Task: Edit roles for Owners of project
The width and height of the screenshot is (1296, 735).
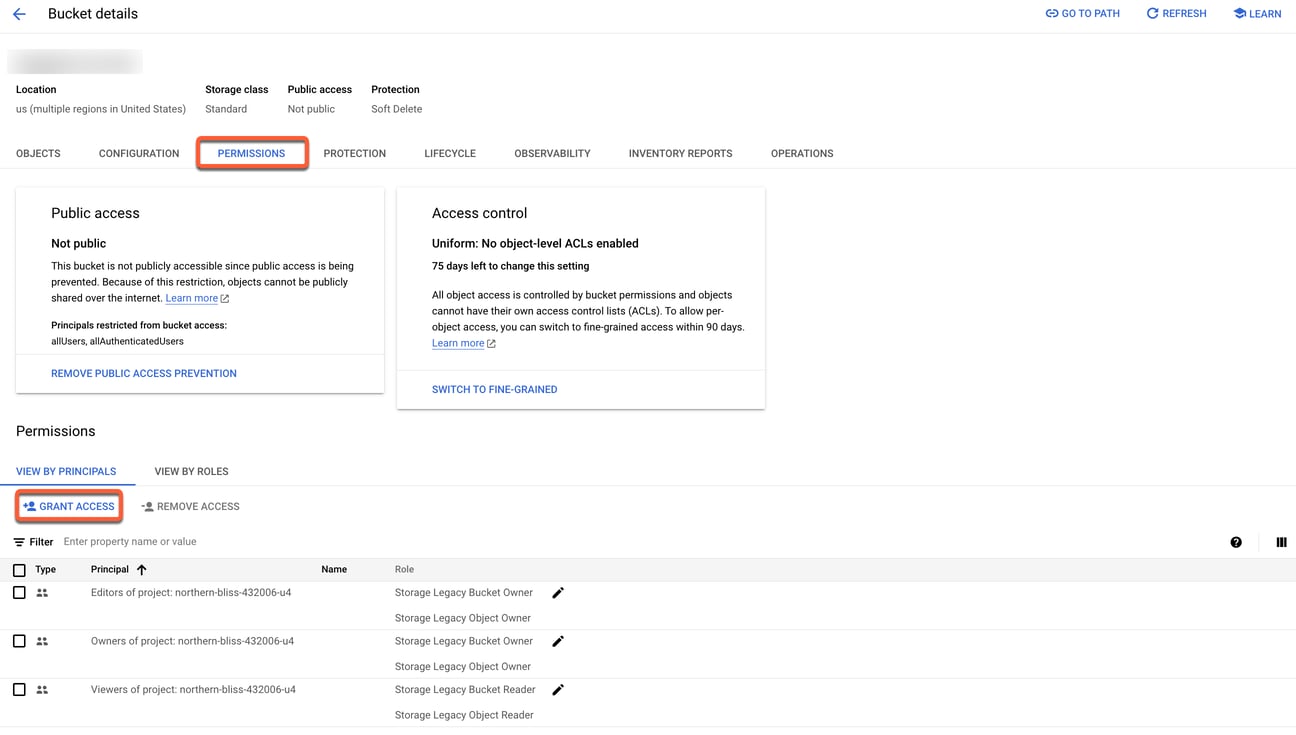Action: pos(558,640)
